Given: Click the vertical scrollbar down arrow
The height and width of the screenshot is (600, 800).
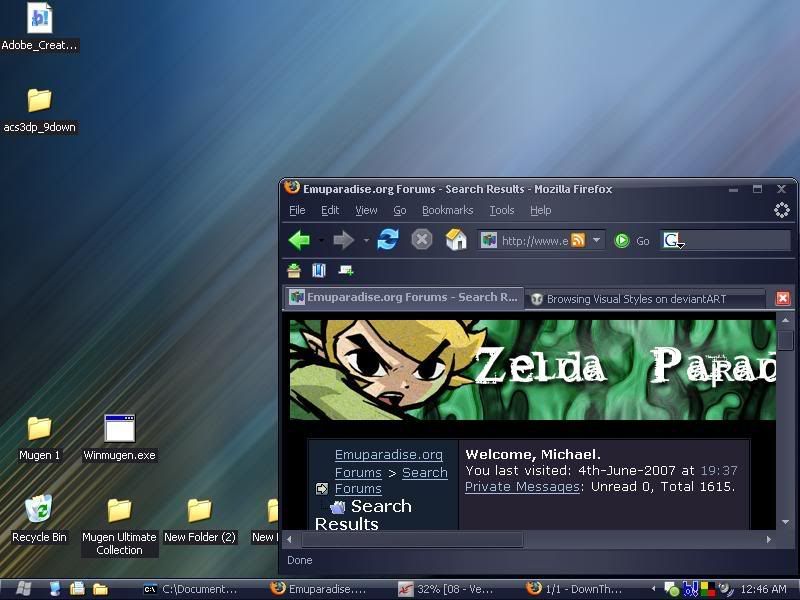Looking at the screenshot, I should [x=785, y=522].
